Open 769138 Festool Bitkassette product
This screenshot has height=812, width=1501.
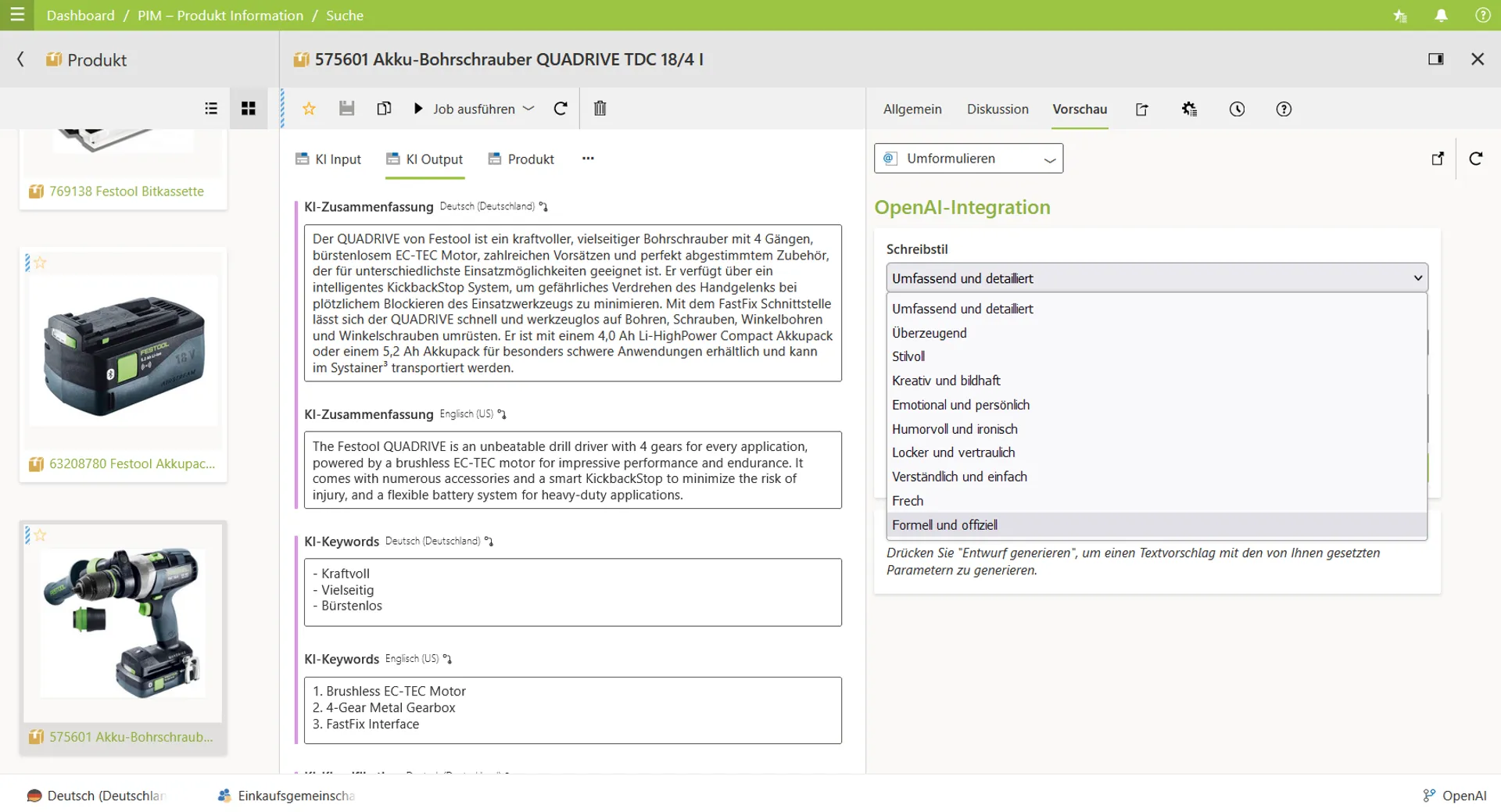[x=127, y=191]
